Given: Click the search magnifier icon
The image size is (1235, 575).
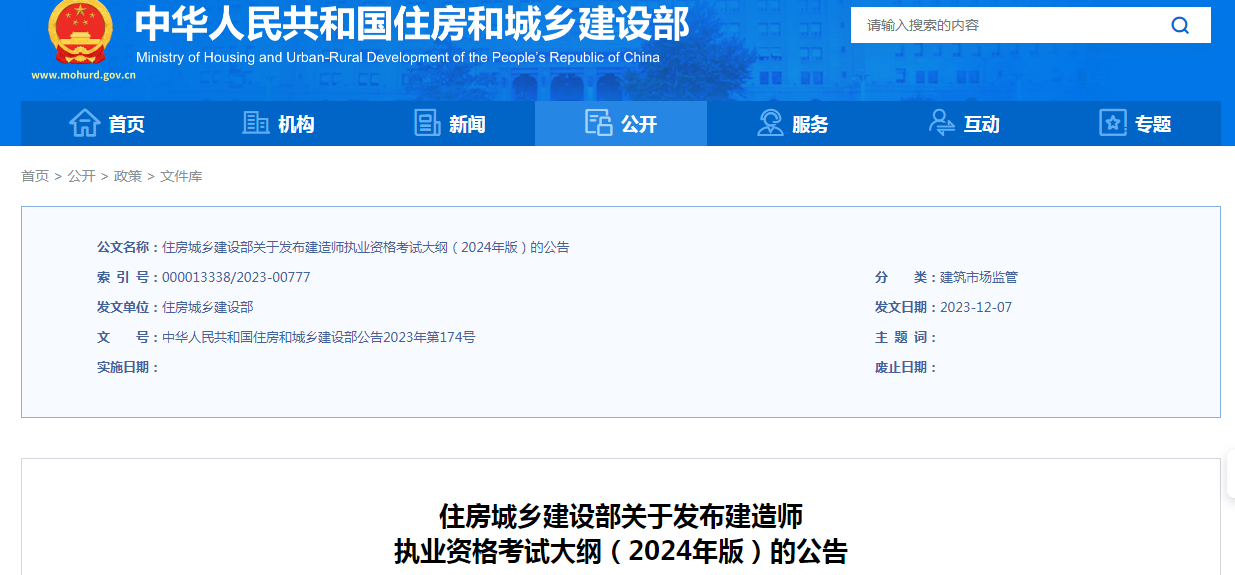Looking at the screenshot, I should point(1180,25).
